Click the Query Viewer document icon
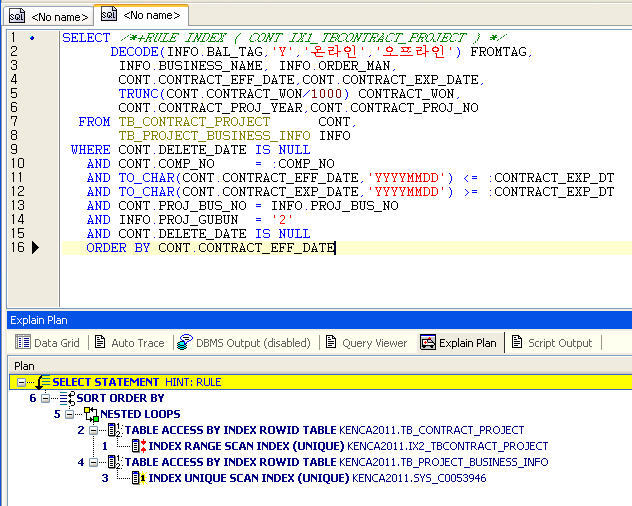 [331, 342]
